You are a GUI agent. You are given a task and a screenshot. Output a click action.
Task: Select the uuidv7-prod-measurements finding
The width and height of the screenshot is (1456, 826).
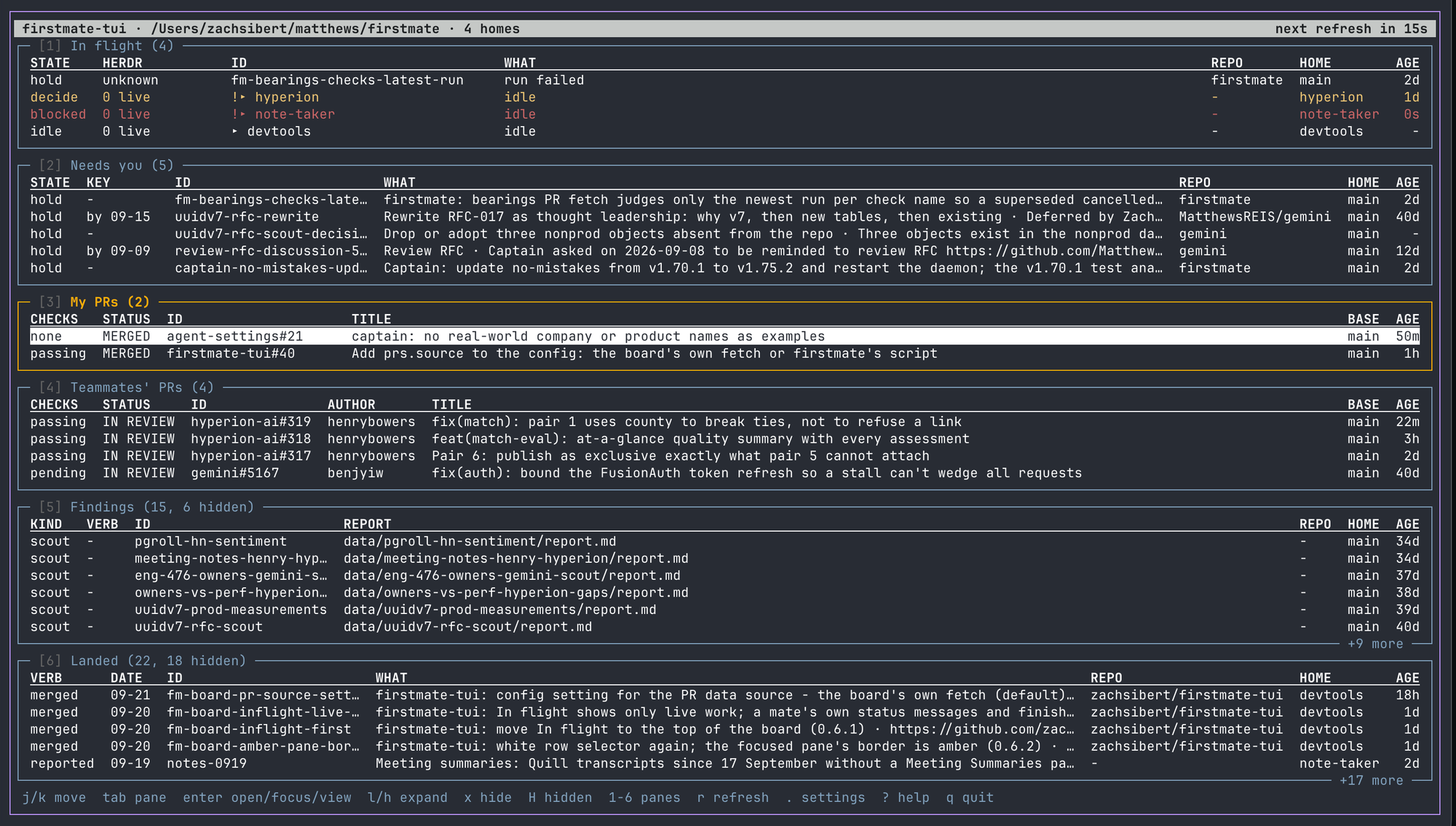[724, 610]
